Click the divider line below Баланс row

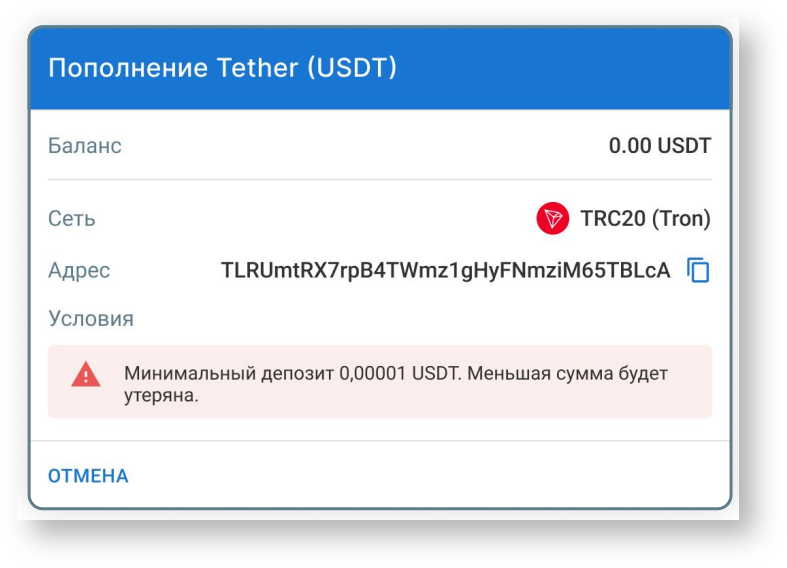(x=380, y=180)
